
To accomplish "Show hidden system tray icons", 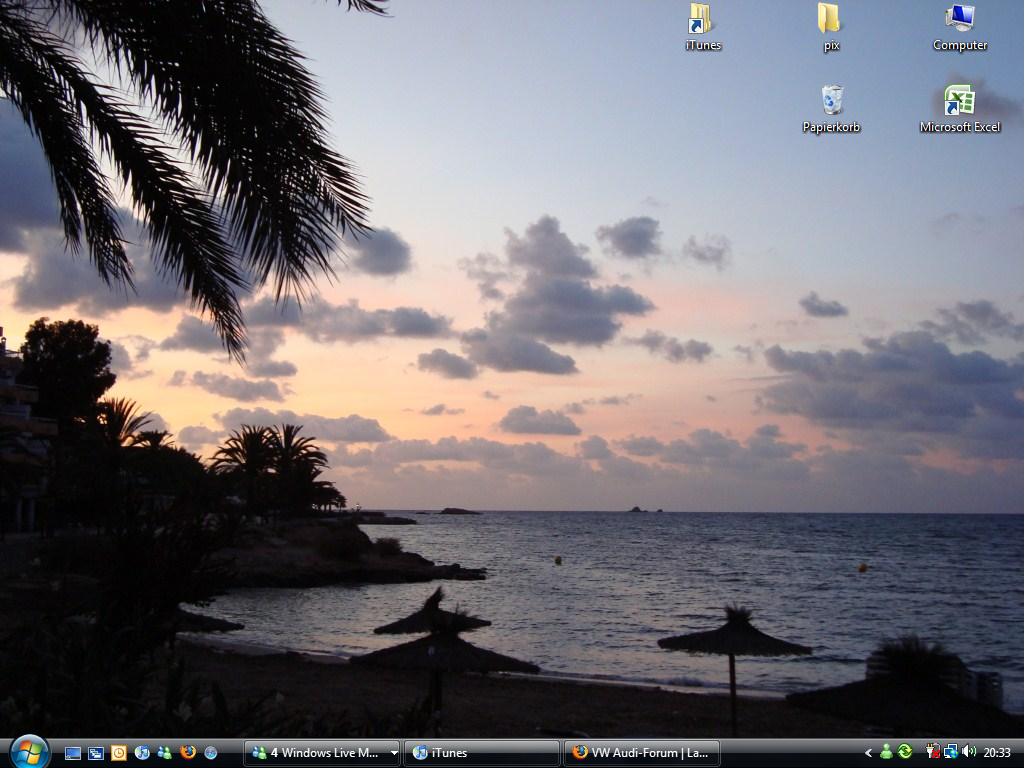I will tap(868, 753).
